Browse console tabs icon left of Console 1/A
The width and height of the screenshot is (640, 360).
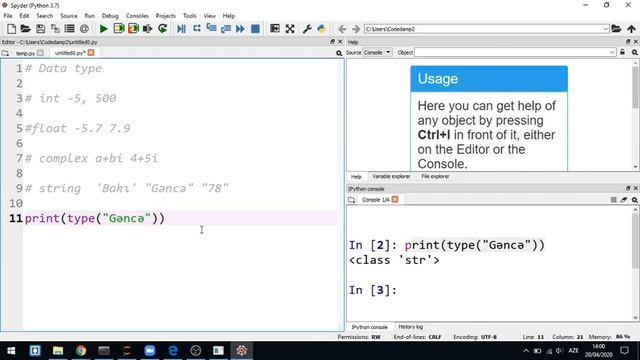tap(351, 200)
